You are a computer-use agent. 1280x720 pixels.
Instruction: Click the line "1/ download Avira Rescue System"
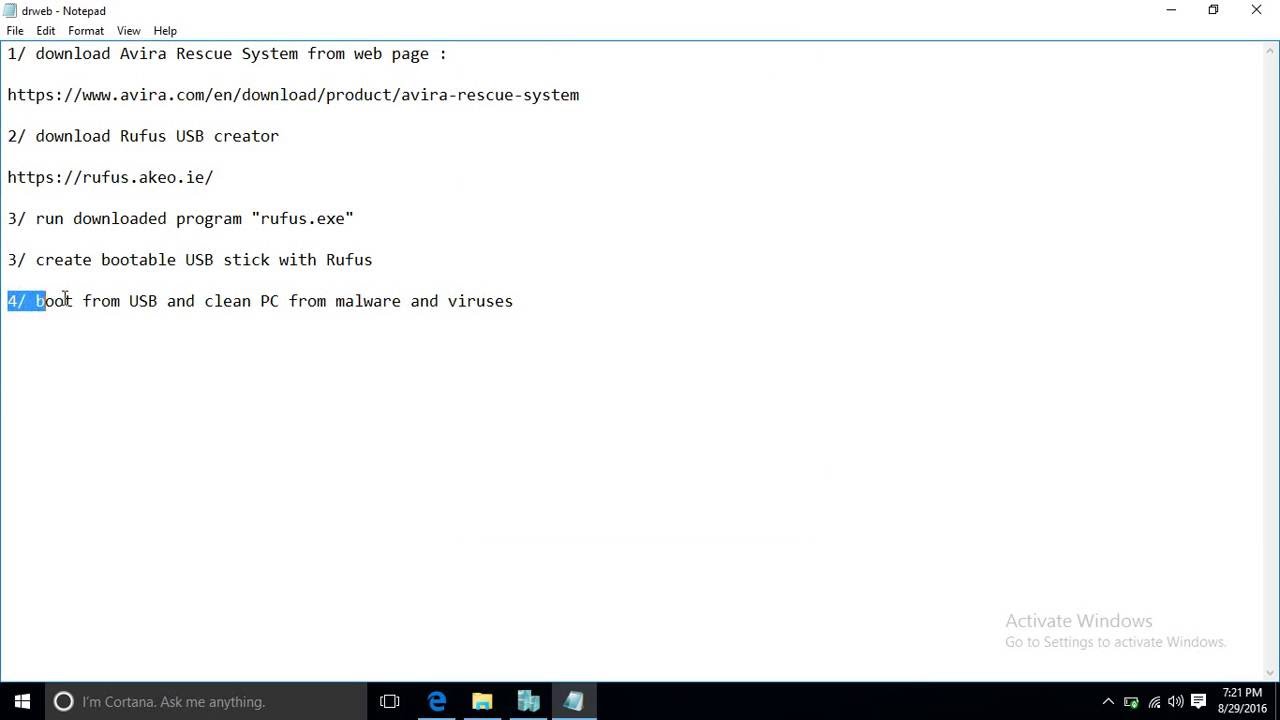227,54
